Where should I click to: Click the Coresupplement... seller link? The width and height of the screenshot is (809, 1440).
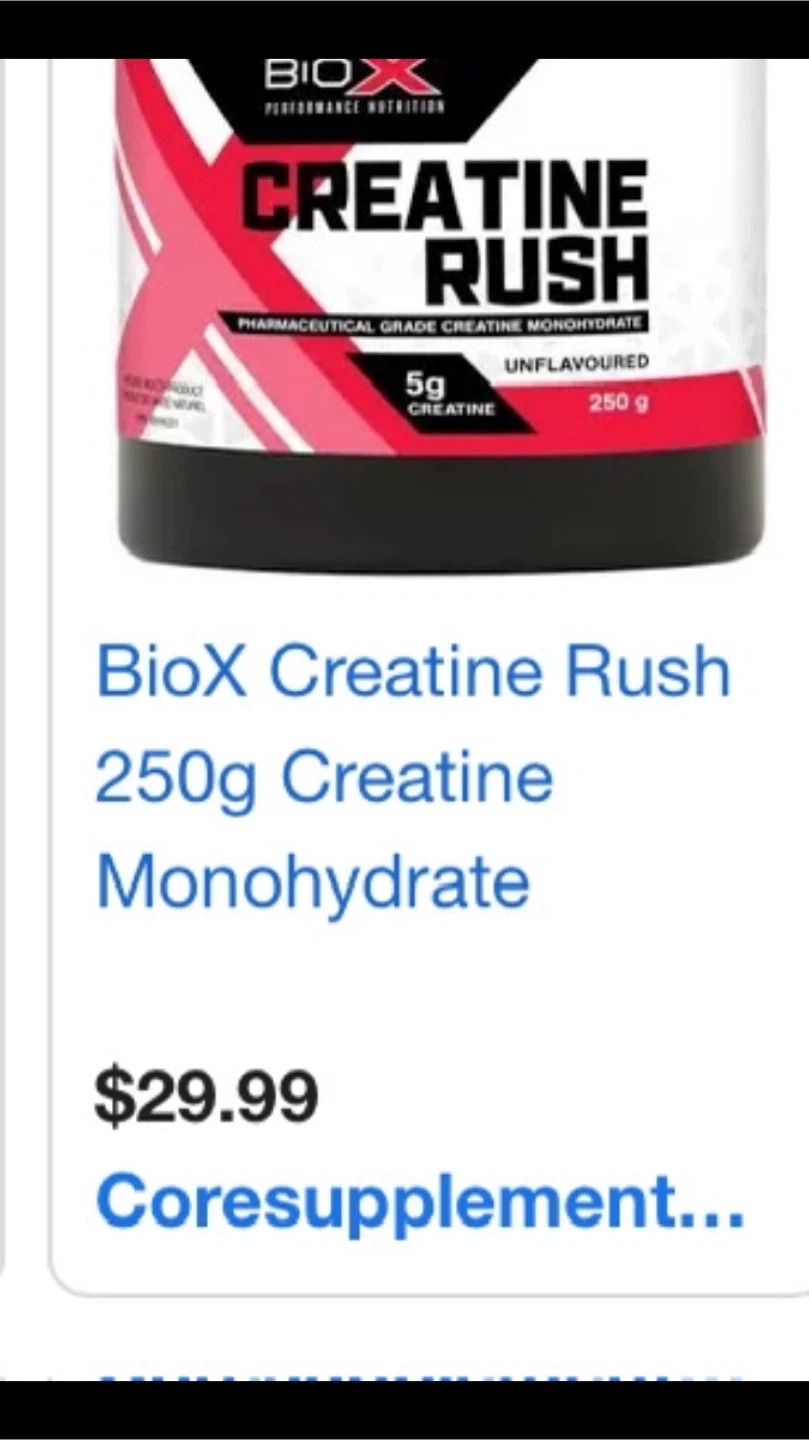(420, 1200)
